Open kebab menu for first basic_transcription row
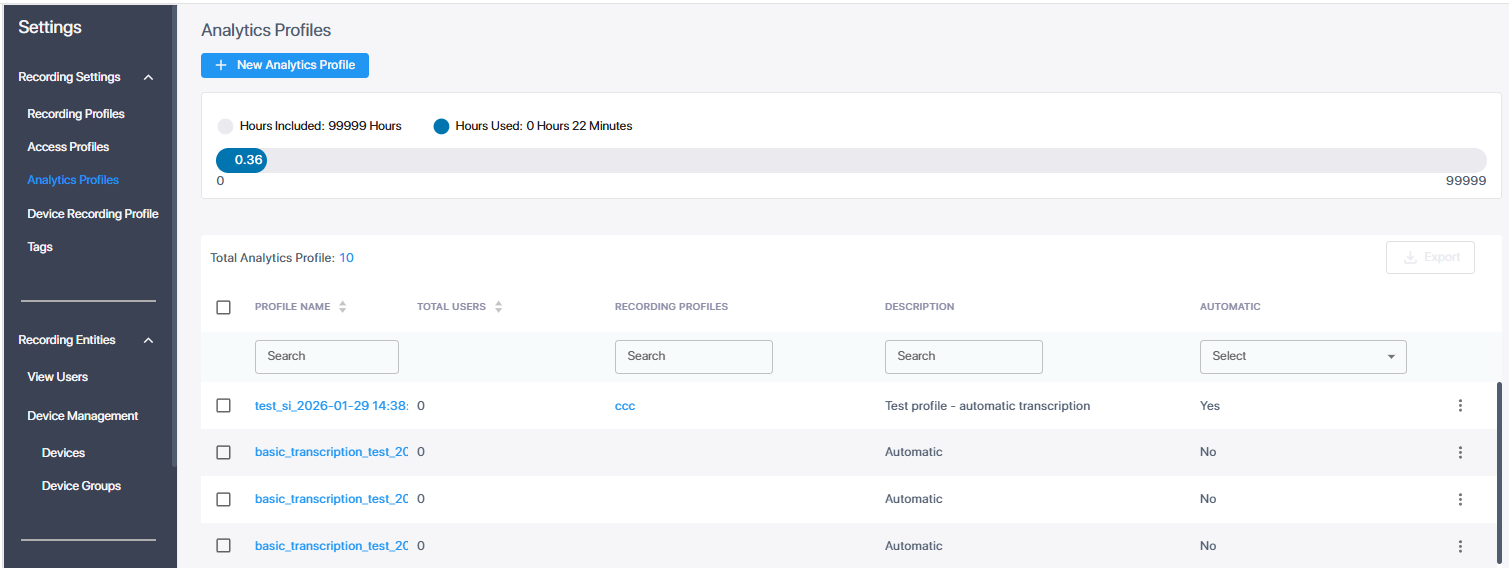The image size is (1509, 568). point(1459,452)
